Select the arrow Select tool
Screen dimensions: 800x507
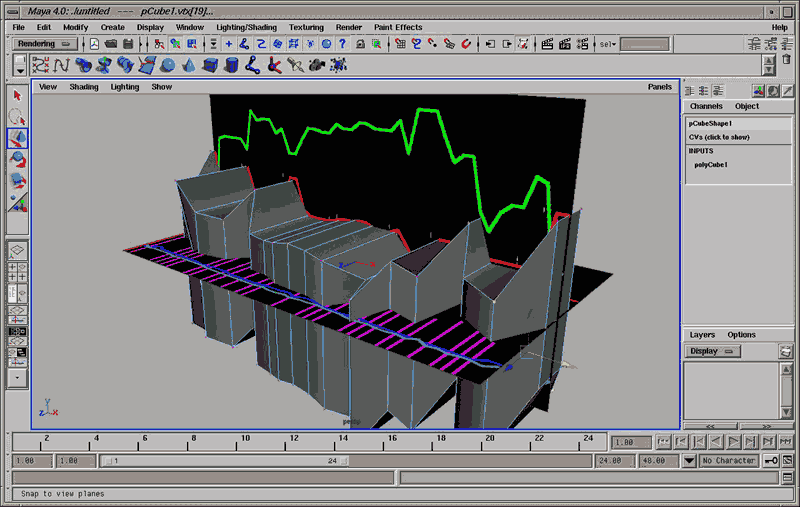click(17, 95)
